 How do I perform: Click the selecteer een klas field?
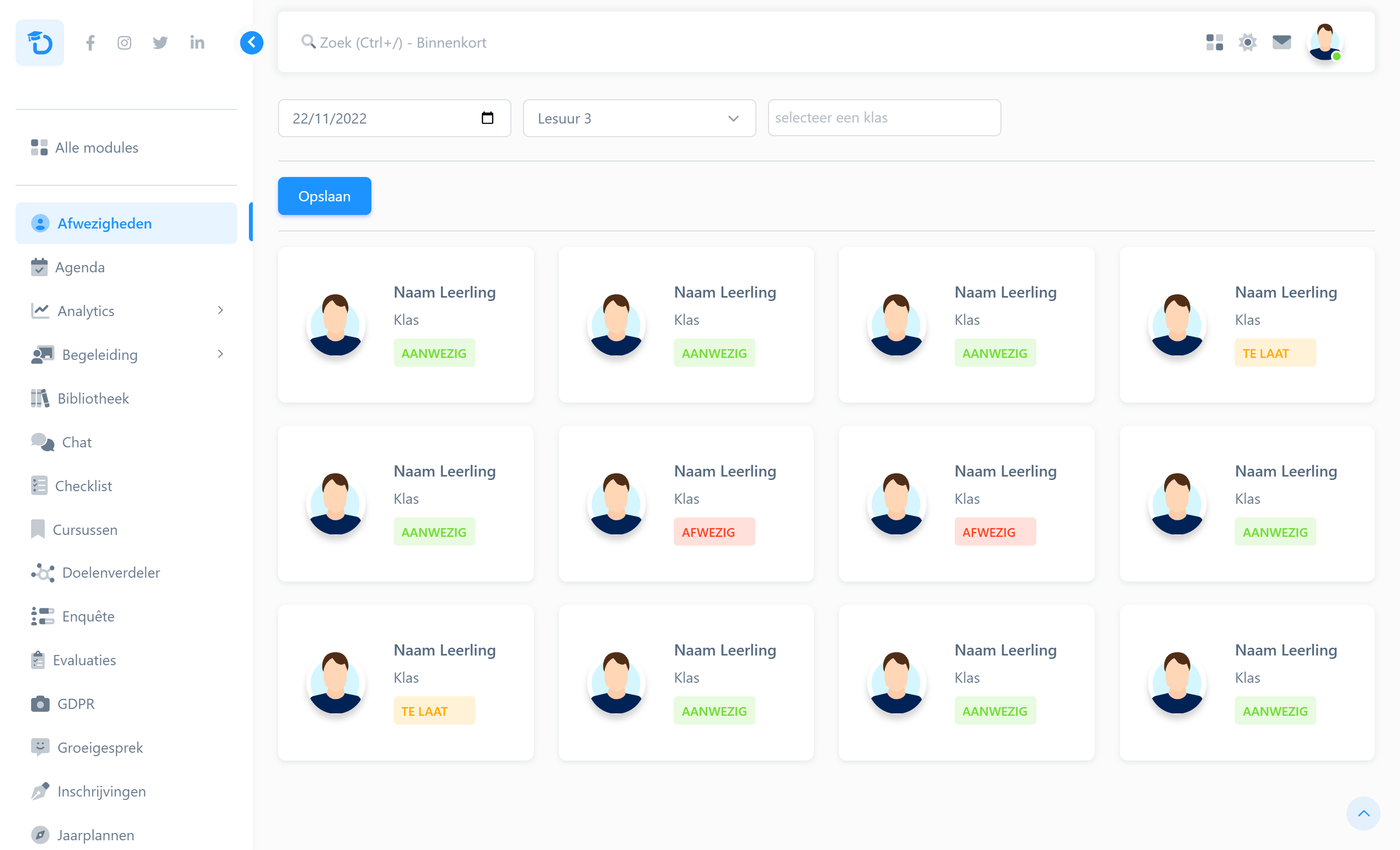[884, 118]
